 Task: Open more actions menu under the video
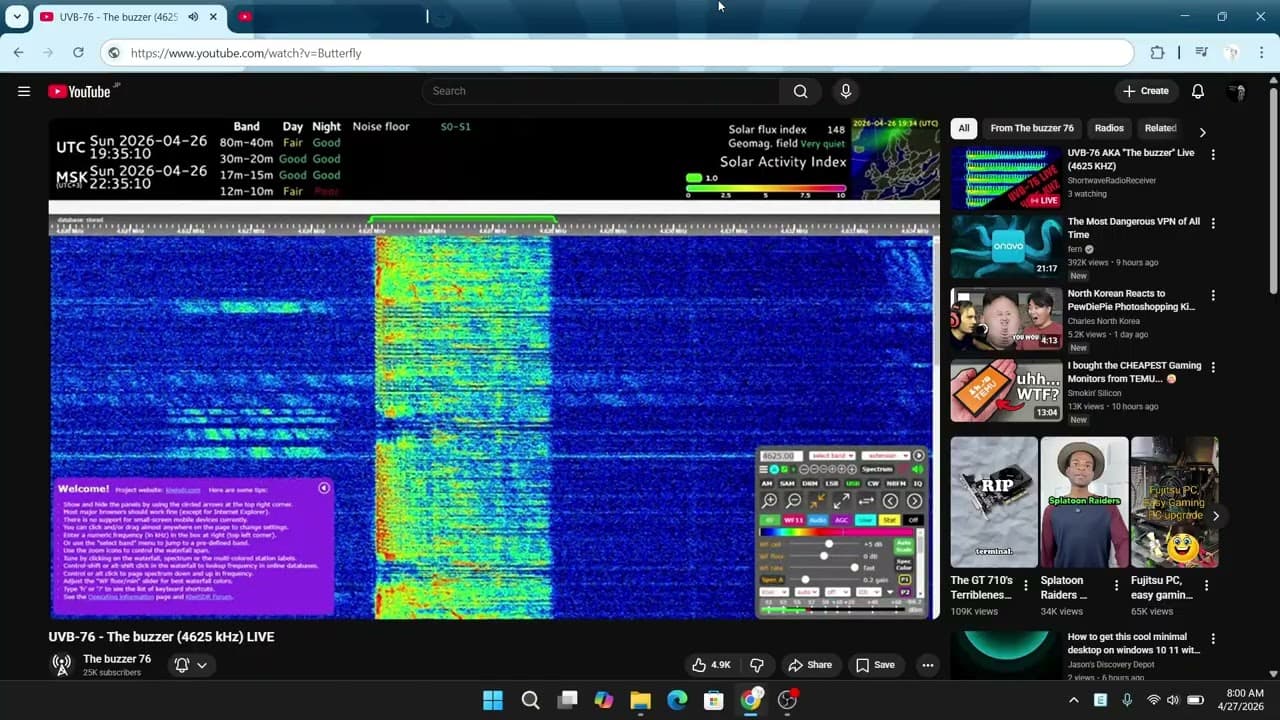pyautogui.click(x=928, y=665)
